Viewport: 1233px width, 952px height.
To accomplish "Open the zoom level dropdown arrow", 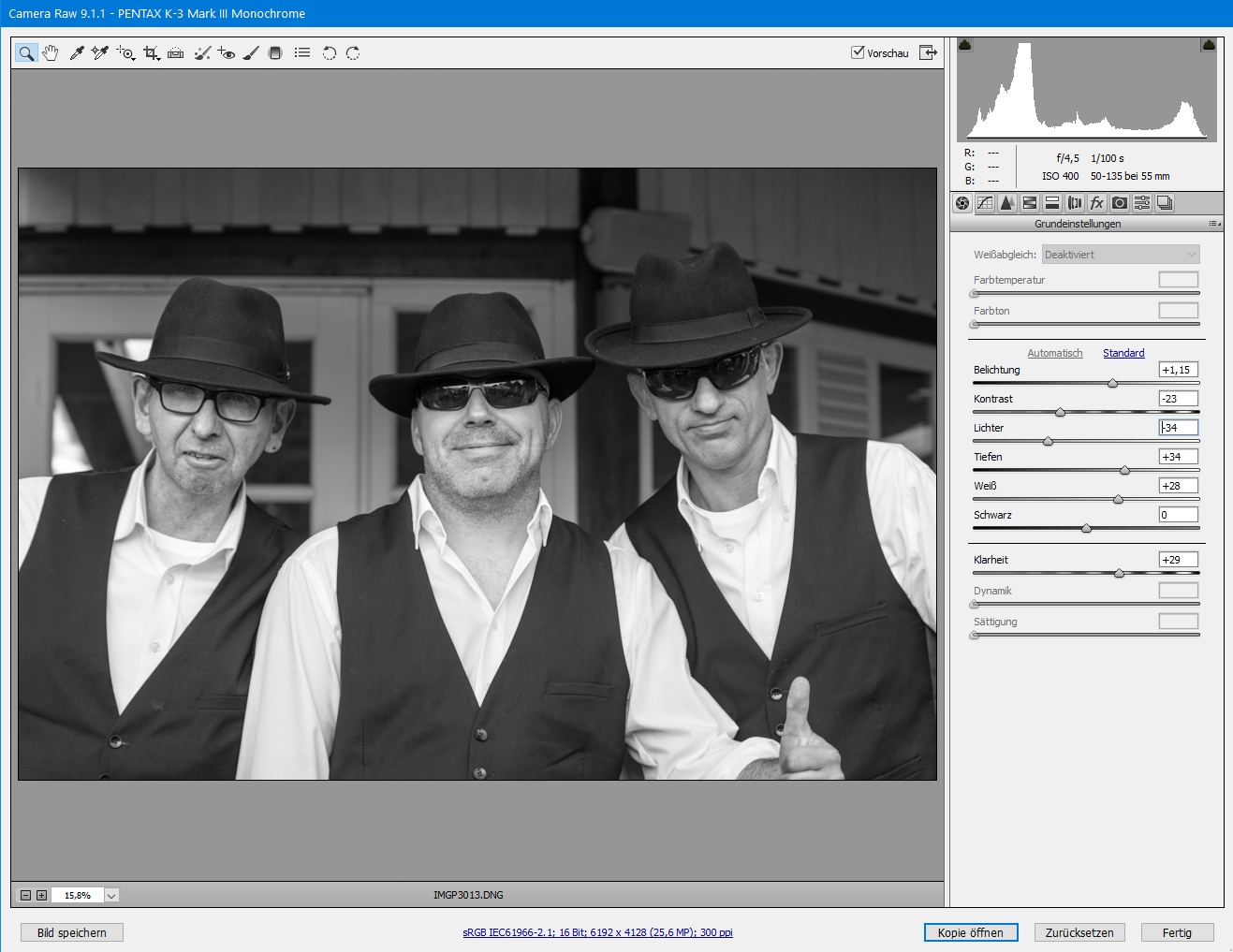I will tap(111, 896).
